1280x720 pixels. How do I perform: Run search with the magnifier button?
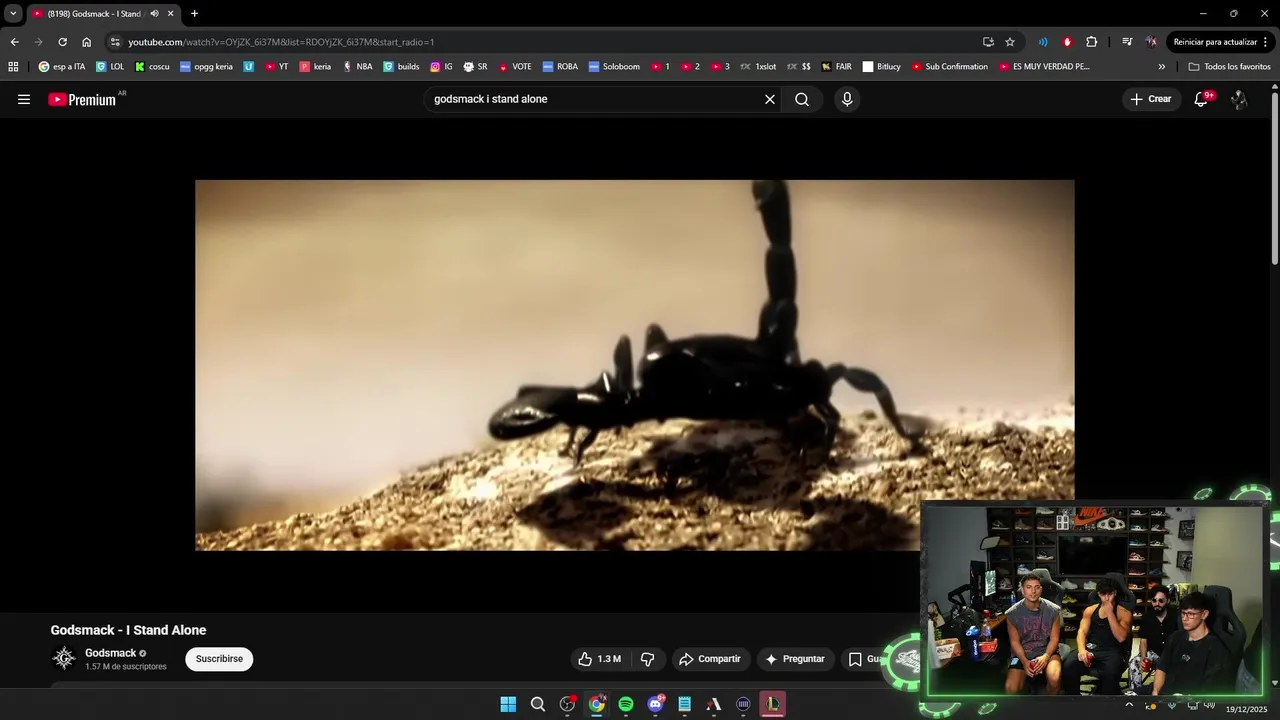802,99
